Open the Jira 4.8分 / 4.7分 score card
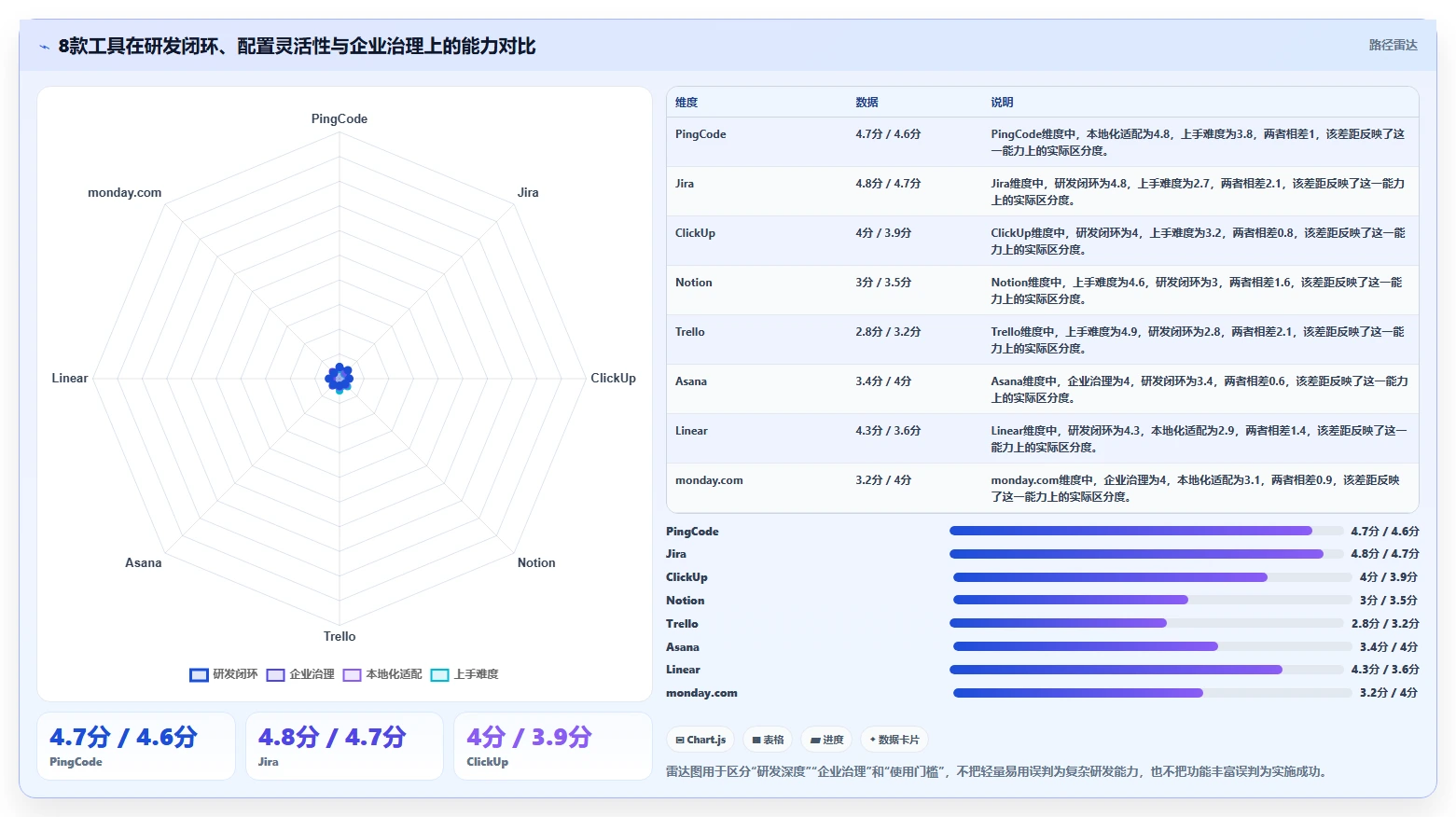The width and height of the screenshot is (1456, 817). pos(344,746)
